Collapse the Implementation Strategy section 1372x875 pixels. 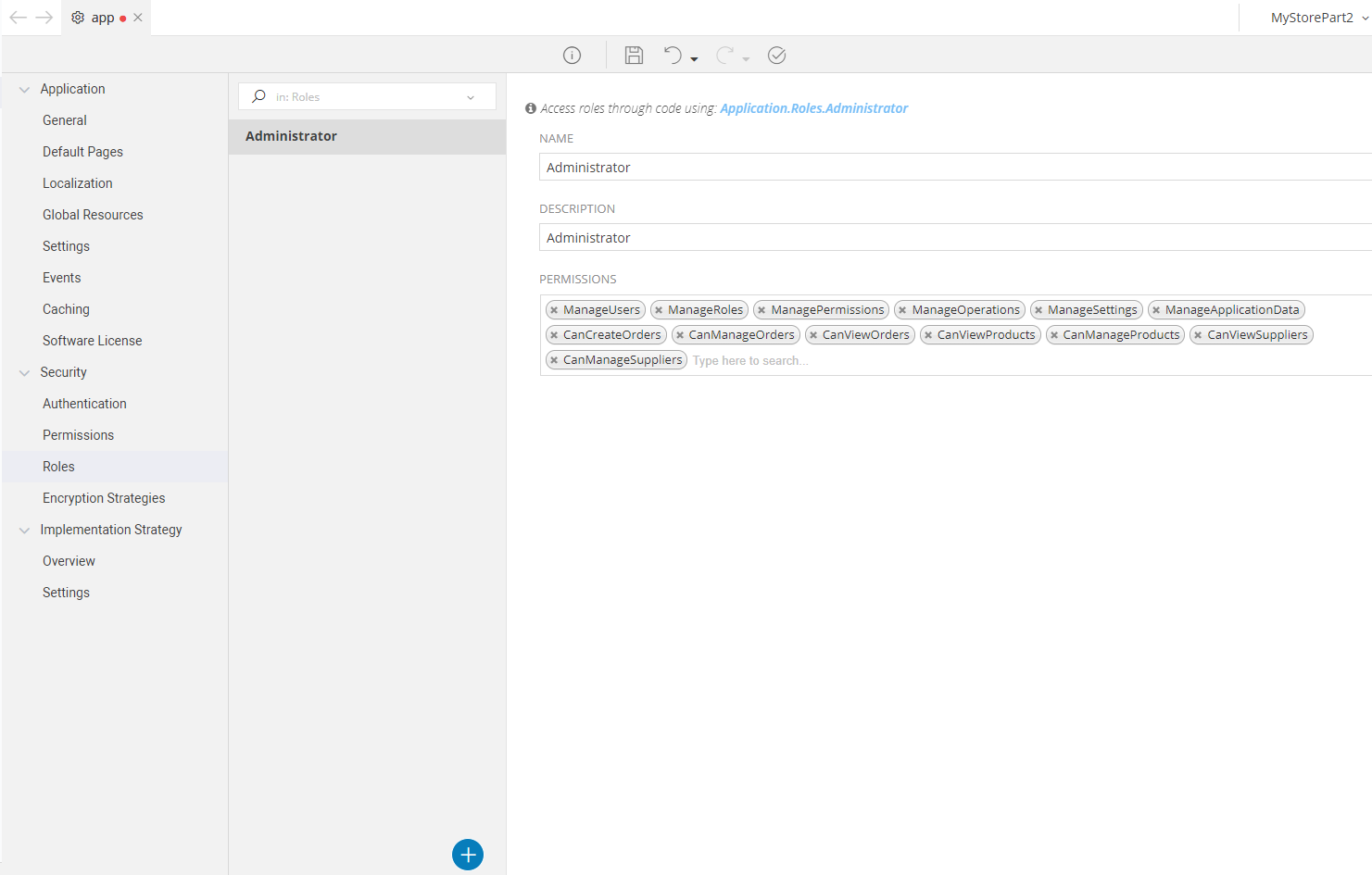pos(24,531)
